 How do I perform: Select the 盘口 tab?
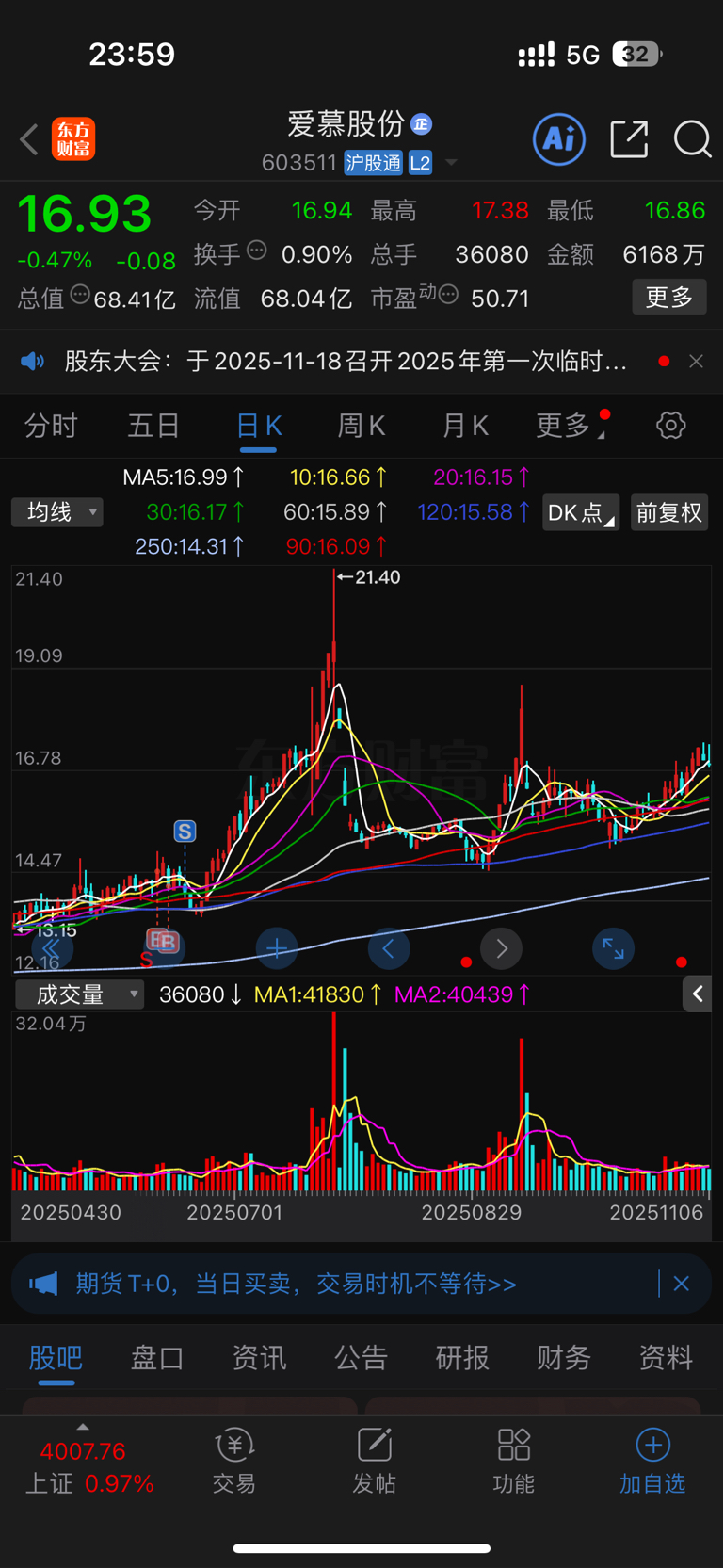pyautogui.click(x=157, y=1357)
